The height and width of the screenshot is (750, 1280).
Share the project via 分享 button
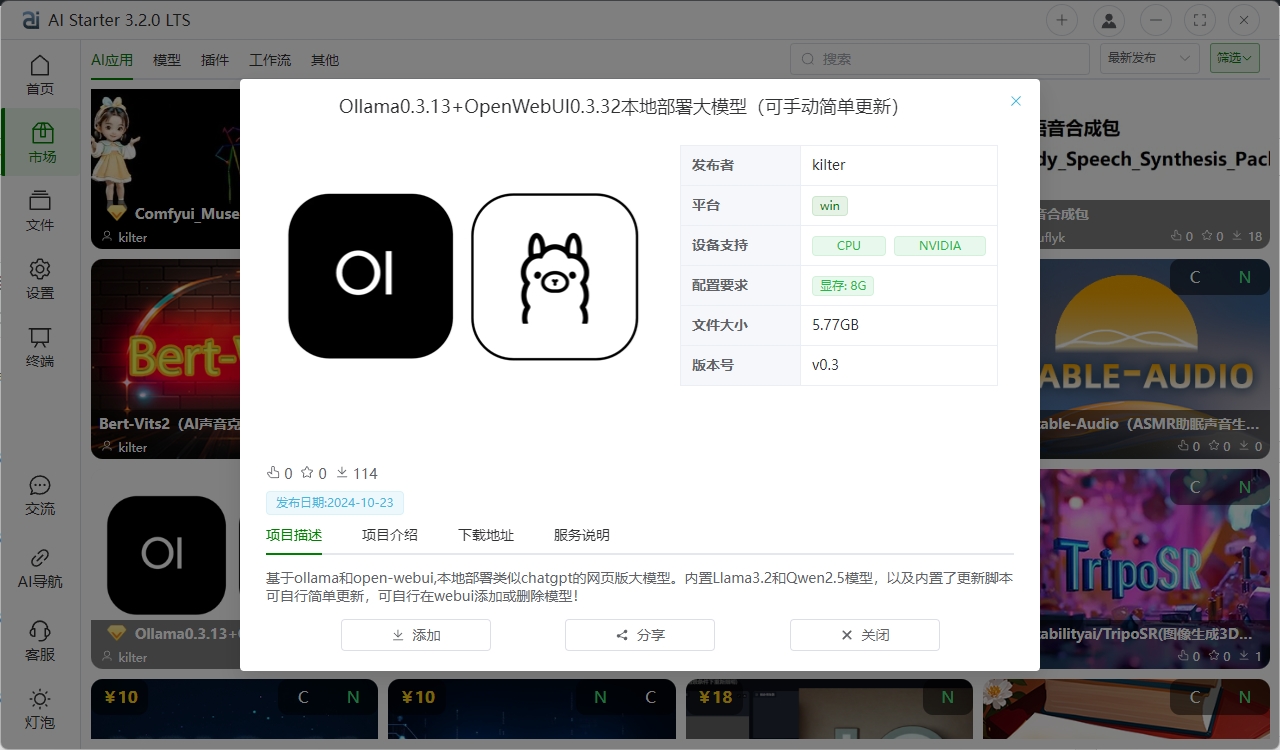(x=639, y=635)
